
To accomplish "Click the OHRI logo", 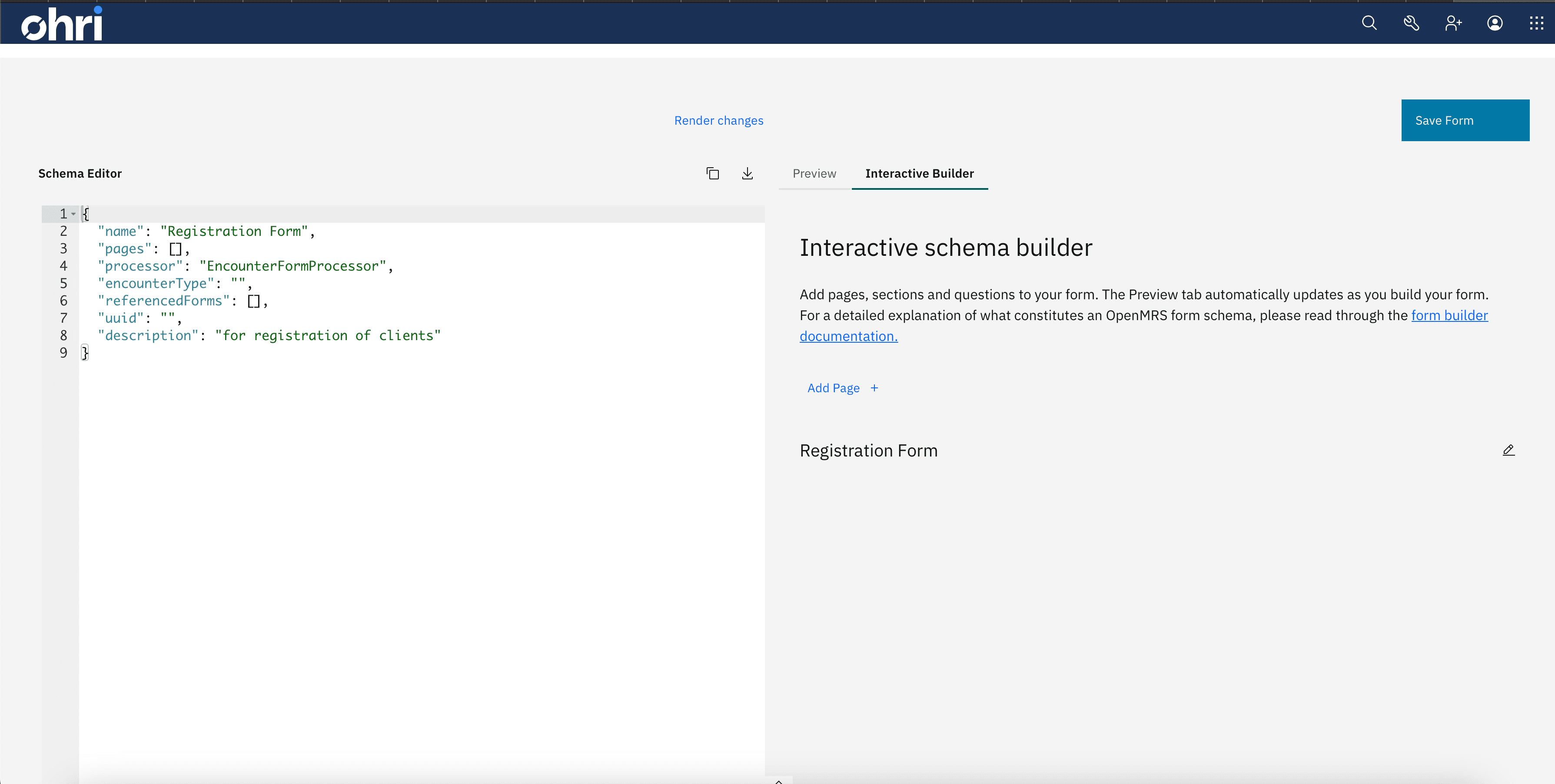I will (62, 24).
